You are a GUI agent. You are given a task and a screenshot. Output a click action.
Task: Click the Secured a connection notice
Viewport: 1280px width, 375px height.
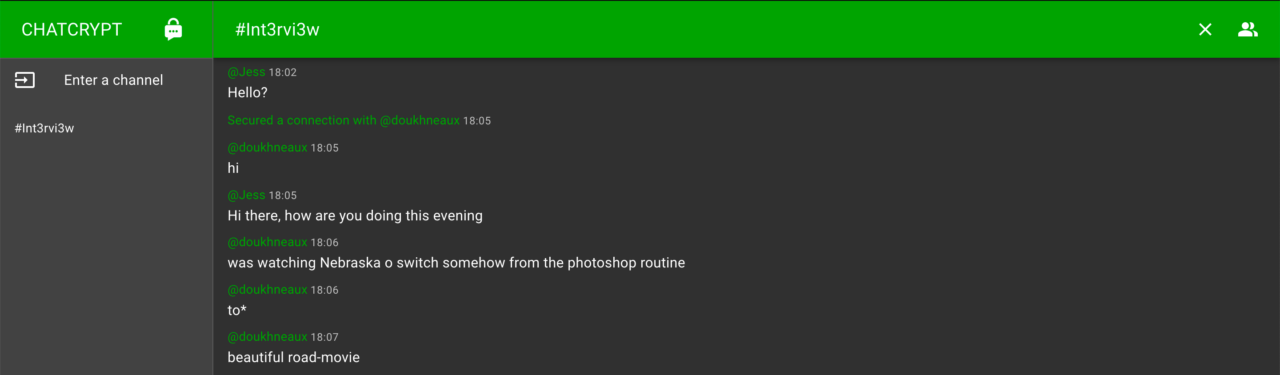(359, 120)
